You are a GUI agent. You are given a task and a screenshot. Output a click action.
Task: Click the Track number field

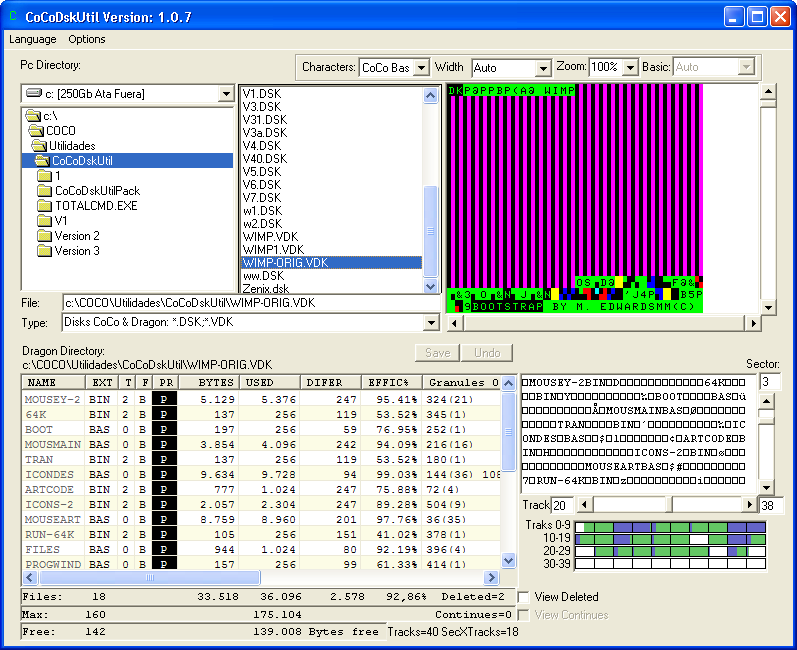point(563,505)
